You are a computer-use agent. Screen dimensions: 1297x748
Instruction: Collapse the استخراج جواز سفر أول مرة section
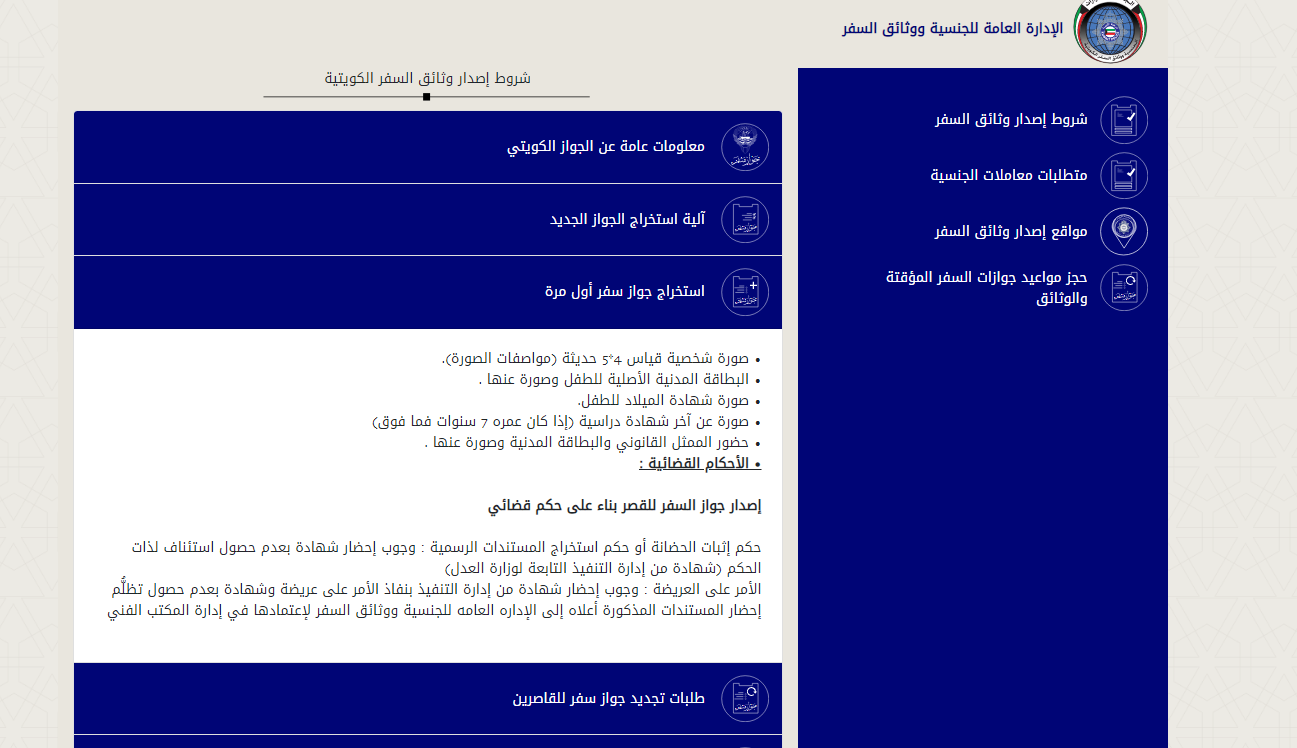click(x=624, y=292)
